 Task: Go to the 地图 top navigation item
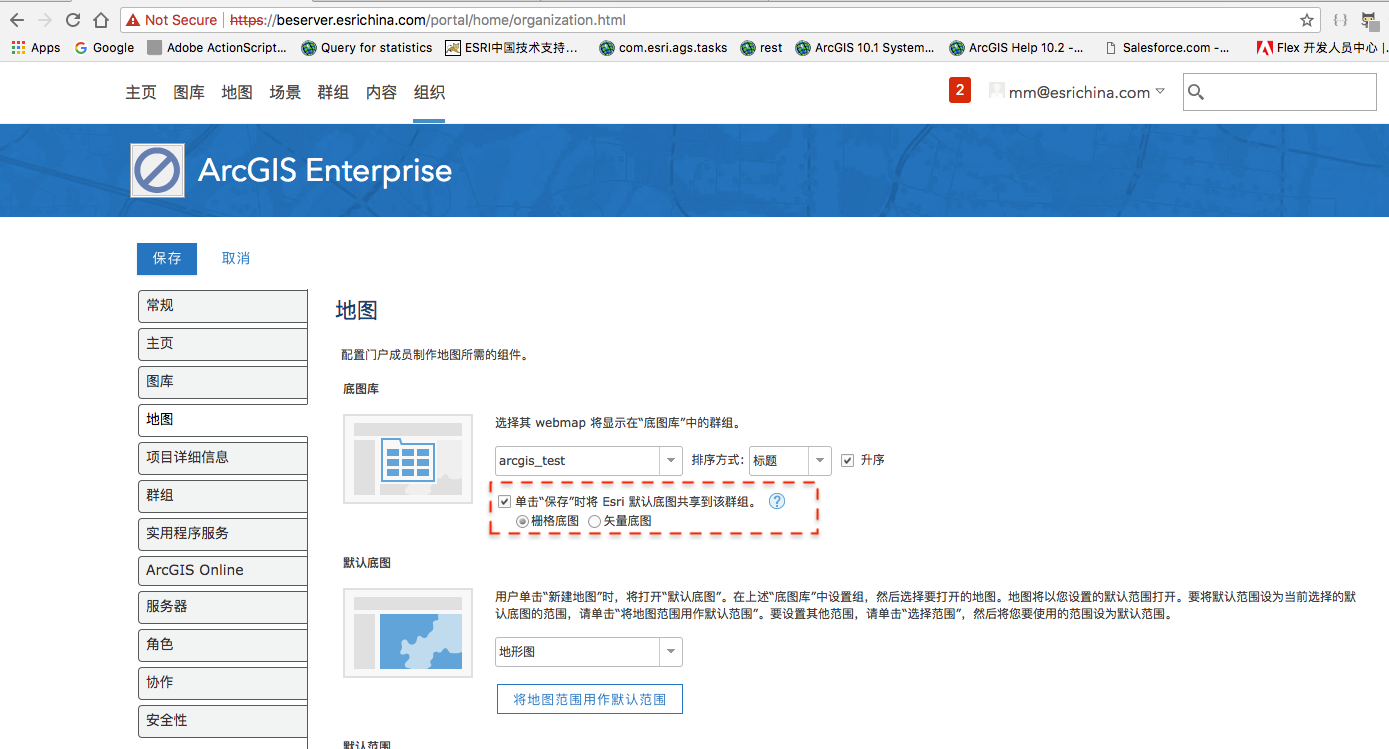pyautogui.click(x=237, y=92)
